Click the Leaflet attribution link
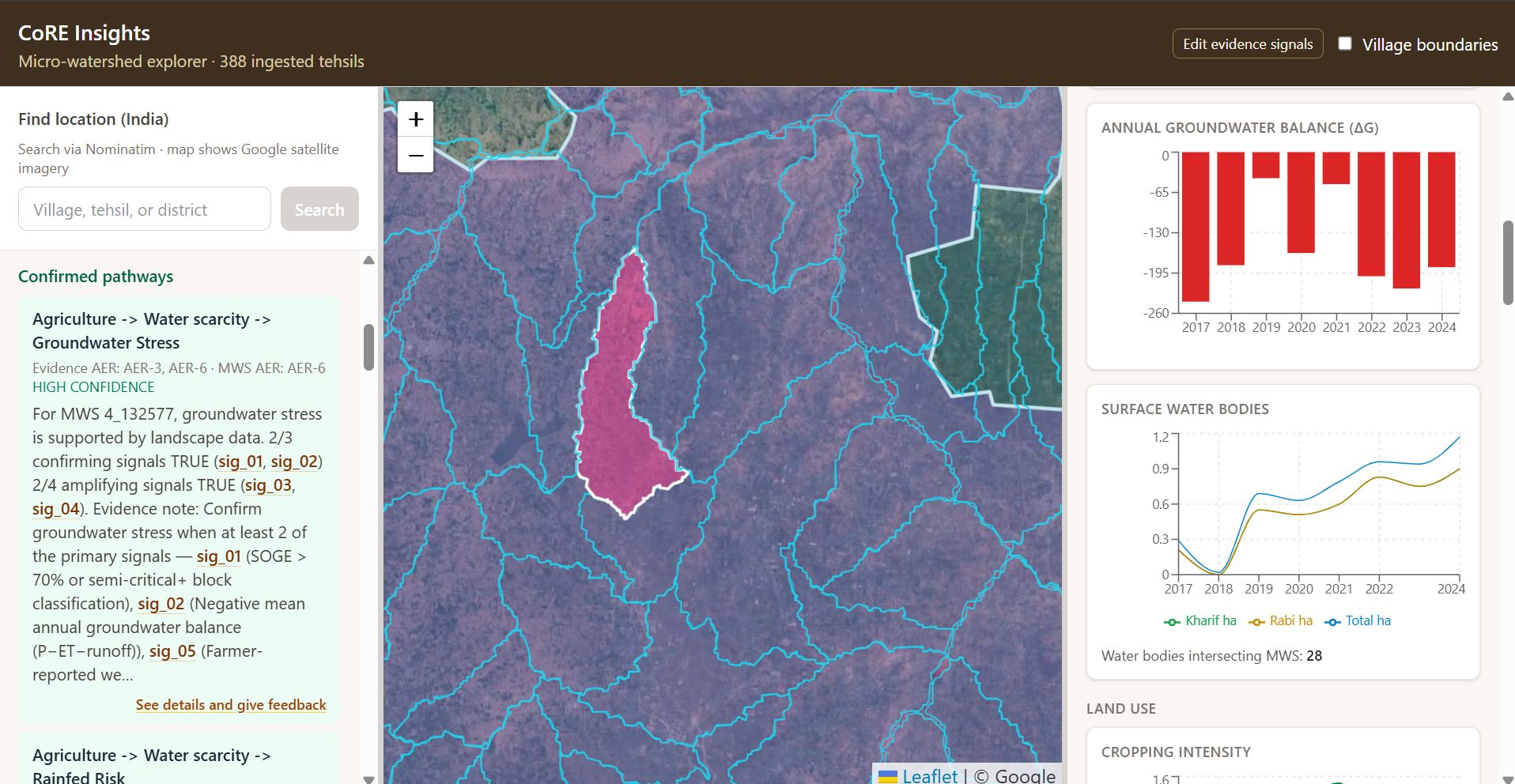This screenshot has height=784, width=1515. tap(930, 776)
